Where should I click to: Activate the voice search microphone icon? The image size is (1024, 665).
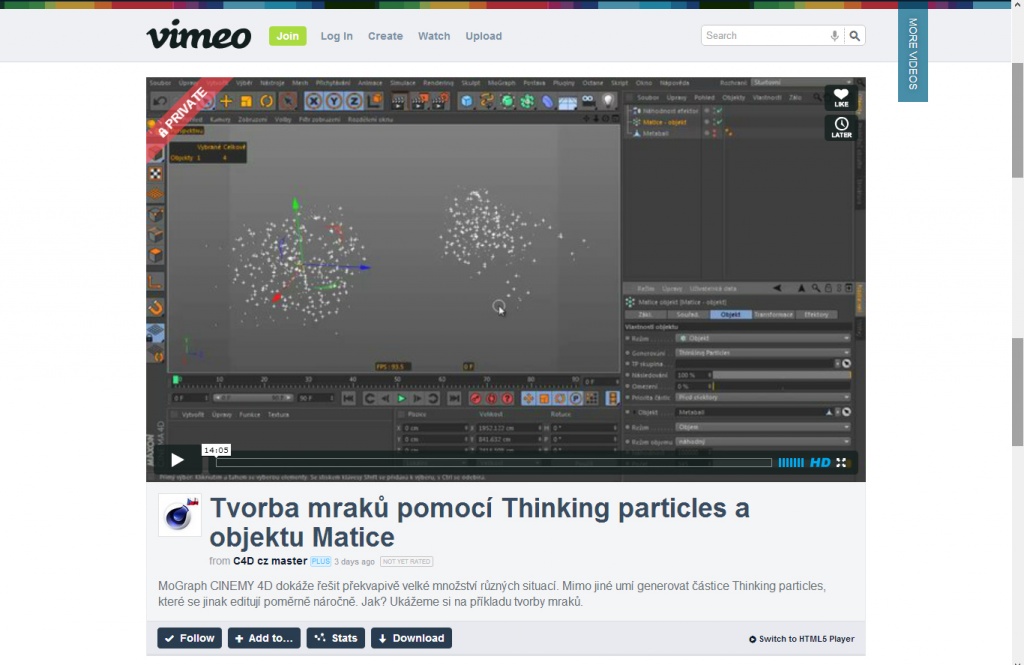(x=834, y=36)
